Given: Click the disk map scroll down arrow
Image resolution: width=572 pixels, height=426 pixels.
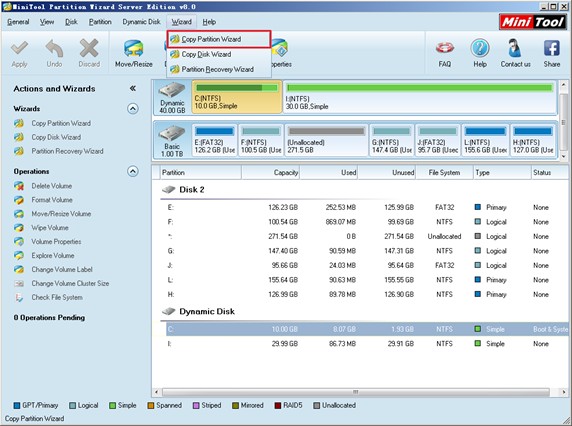Looking at the screenshot, I should pos(564,156).
